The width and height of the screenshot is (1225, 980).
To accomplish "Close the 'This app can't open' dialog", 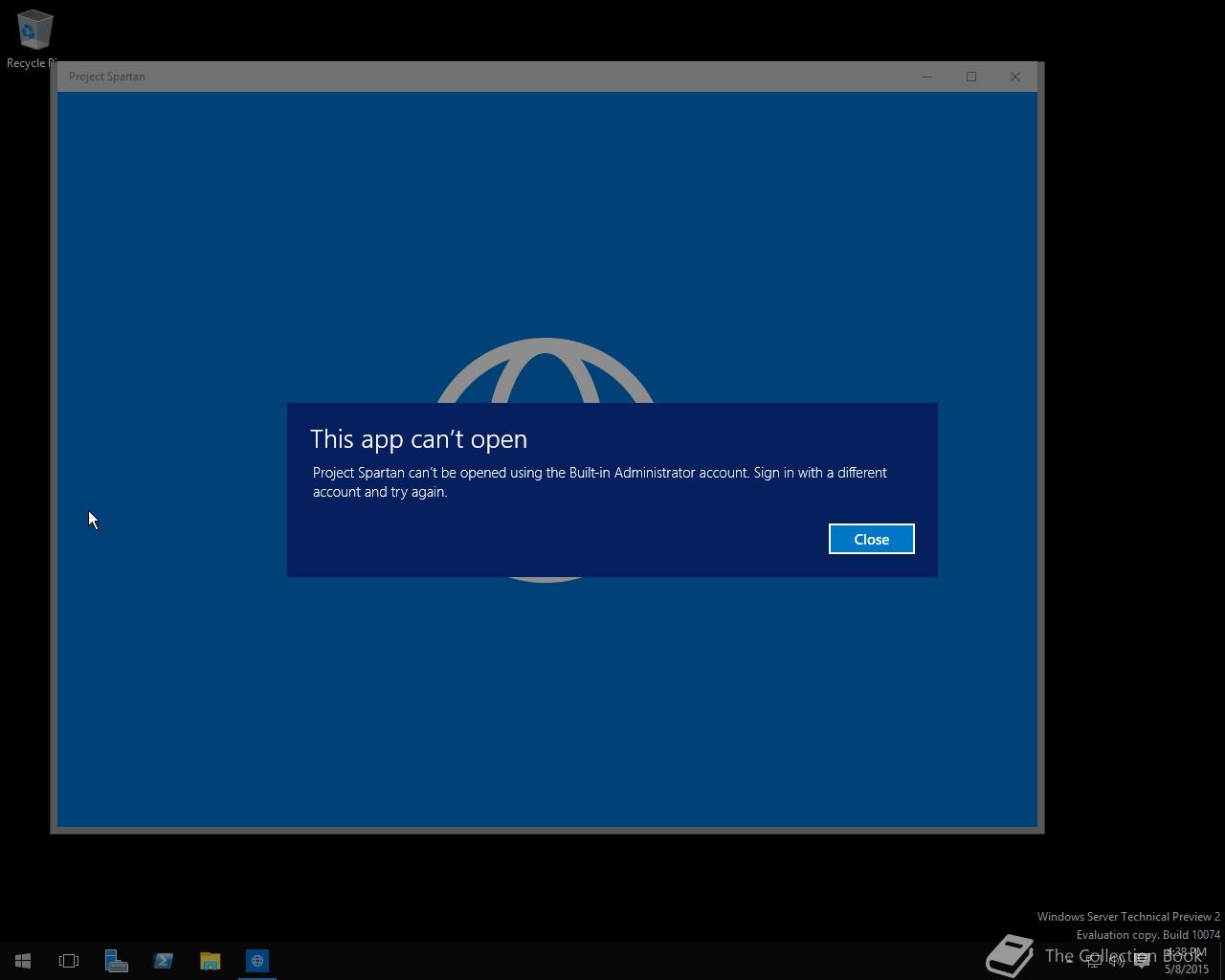I will click(871, 539).
